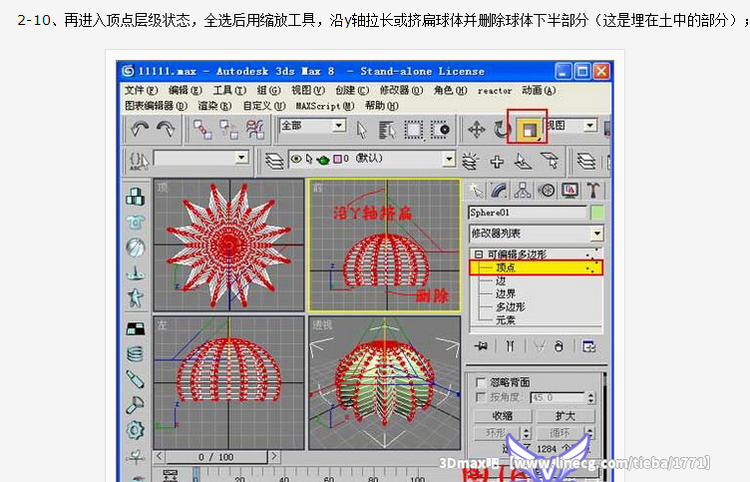This screenshot has height=482, width=750.
Task: Click the time slider next frame arrow
Action: 274,457
